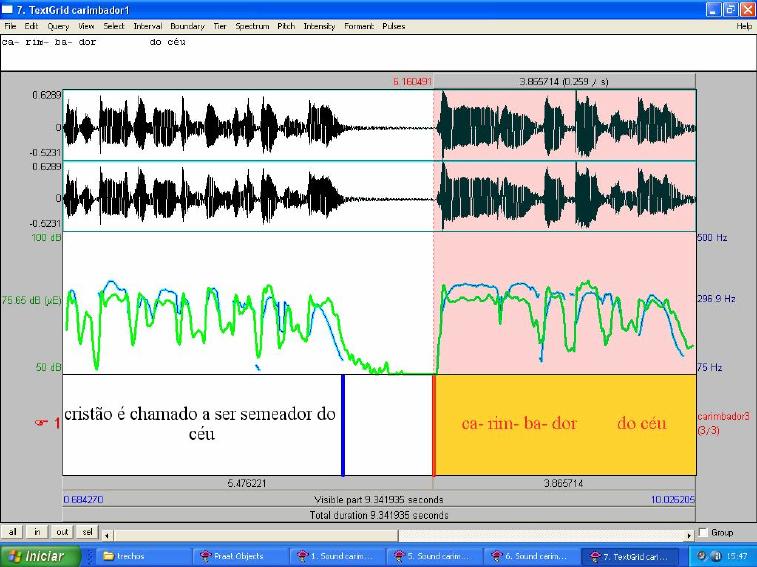Click the 'carimbador3 (3/3)' tier name label

click(723, 423)
